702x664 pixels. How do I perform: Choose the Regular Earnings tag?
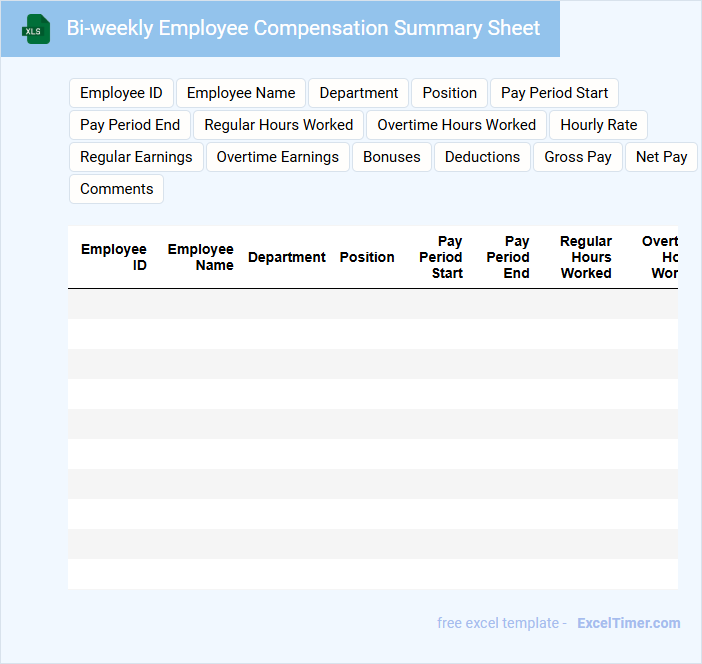click(136, 157)
